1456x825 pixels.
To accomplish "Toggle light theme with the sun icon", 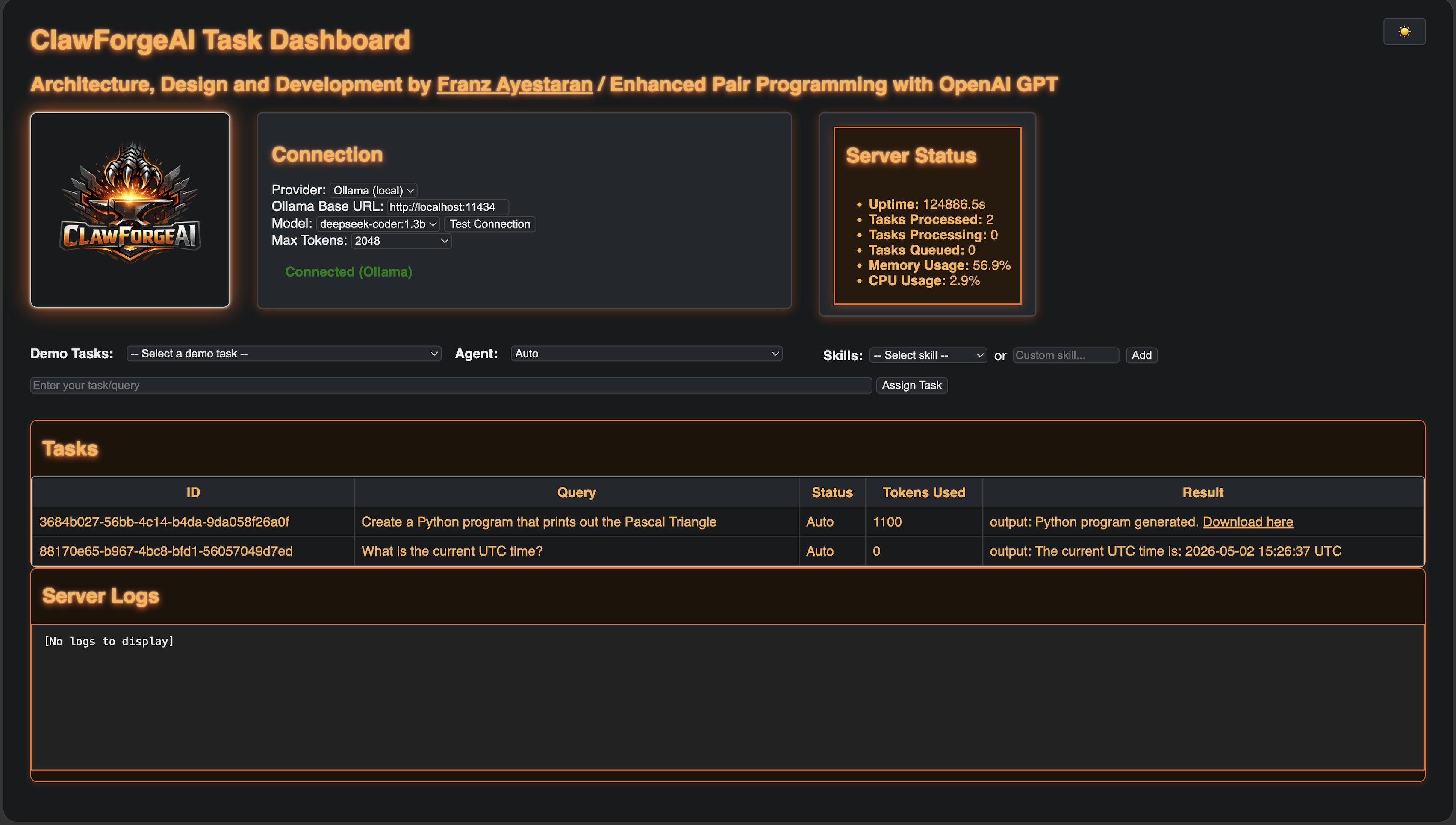I will 1404,31.
